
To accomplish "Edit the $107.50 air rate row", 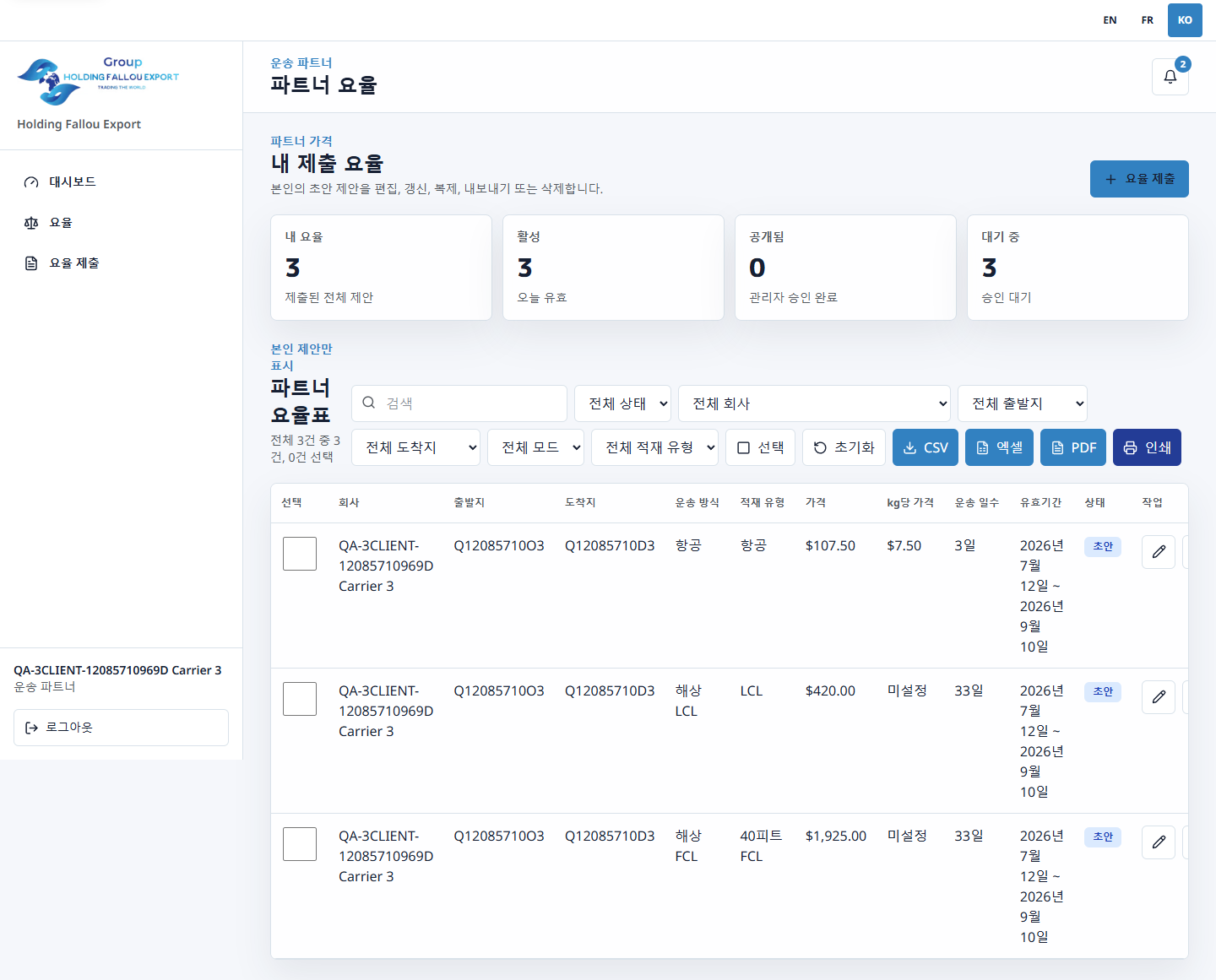I will click(1159, 552).
